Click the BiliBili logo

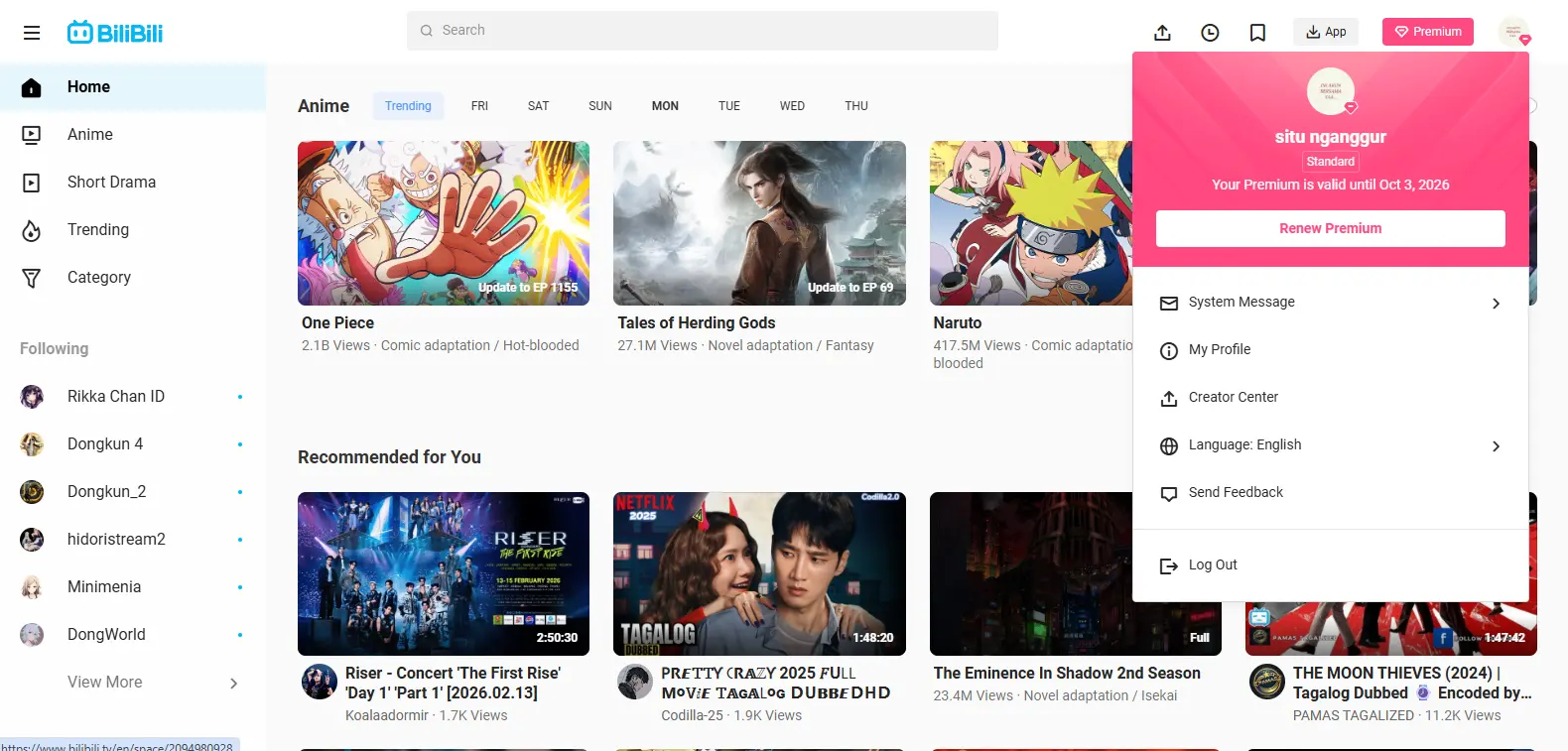pos(115,33)
